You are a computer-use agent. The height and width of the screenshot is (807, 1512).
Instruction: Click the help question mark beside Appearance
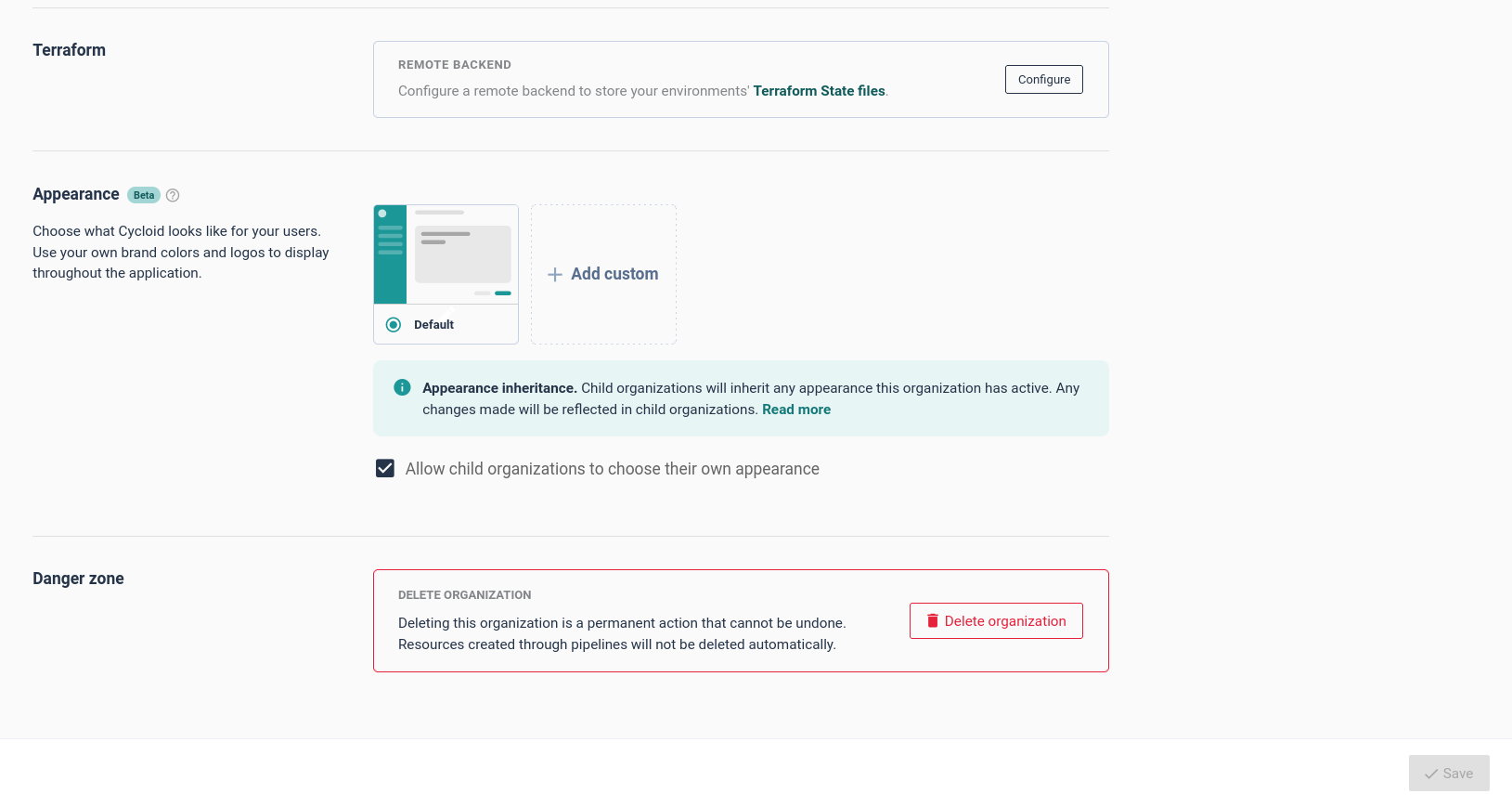pos(173,195)
